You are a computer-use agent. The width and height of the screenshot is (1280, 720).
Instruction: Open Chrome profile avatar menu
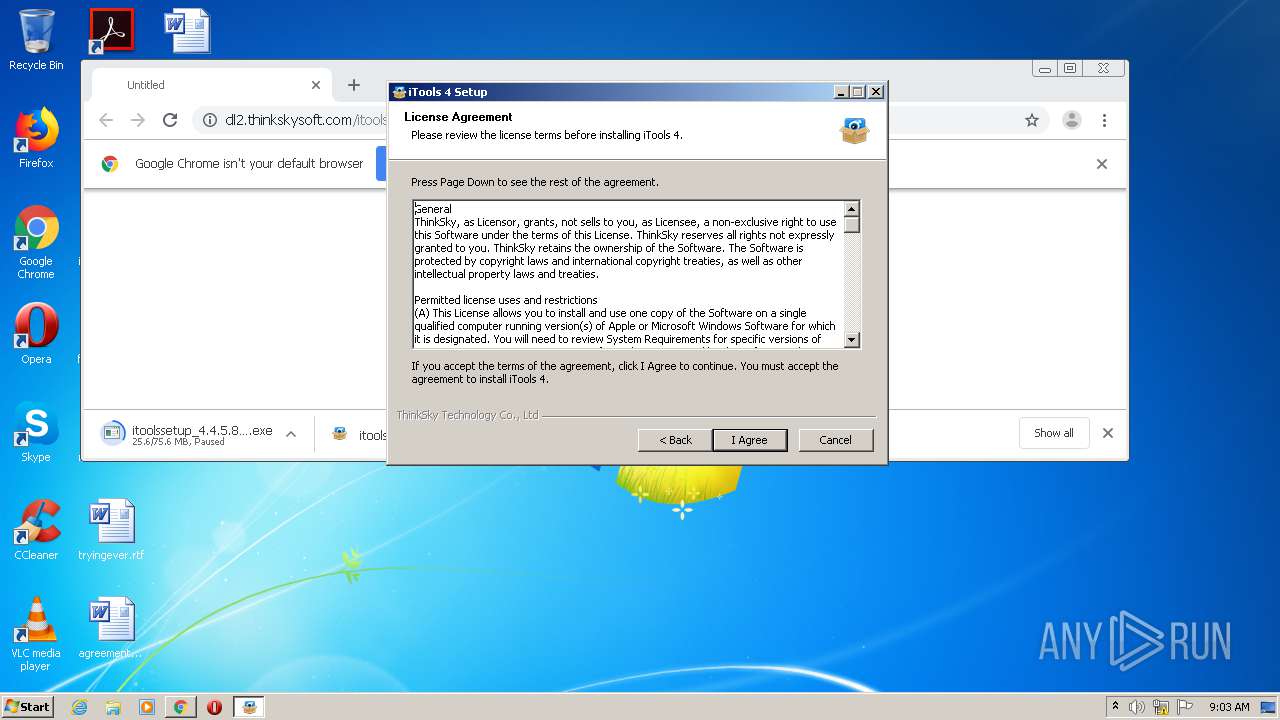(x=1072, y=120)
